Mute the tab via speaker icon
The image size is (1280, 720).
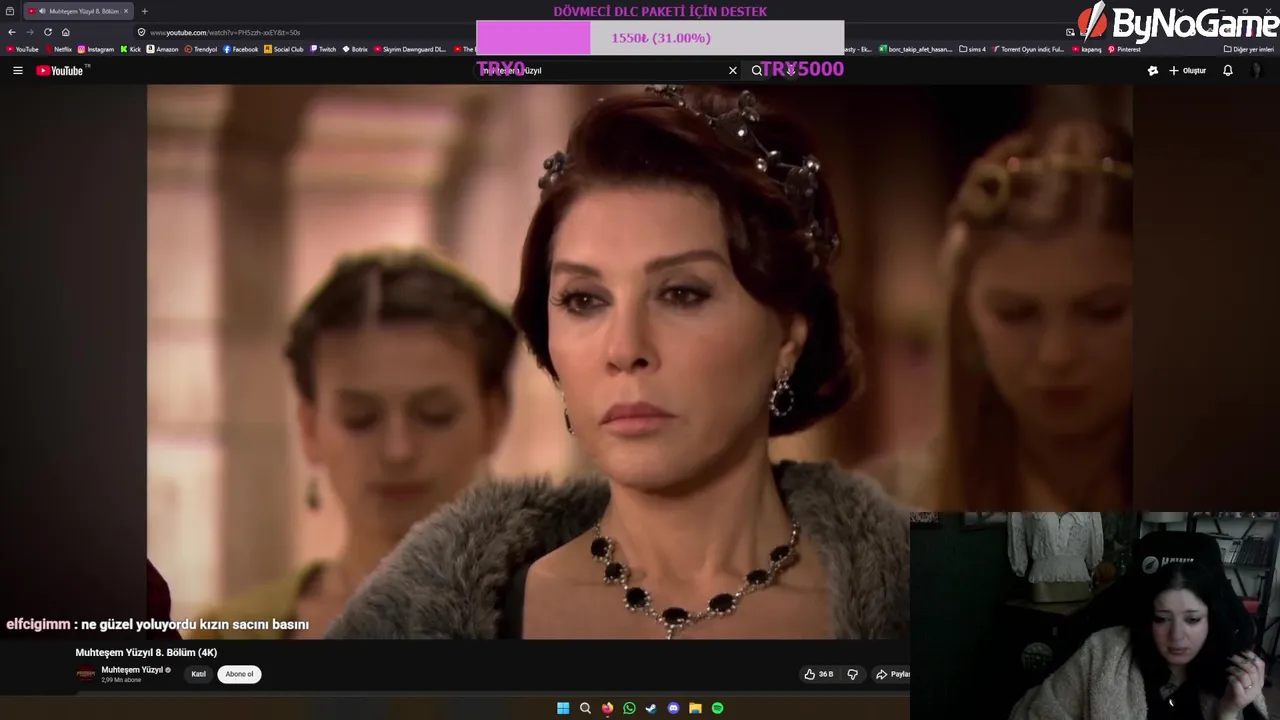(x=42, y=11)
